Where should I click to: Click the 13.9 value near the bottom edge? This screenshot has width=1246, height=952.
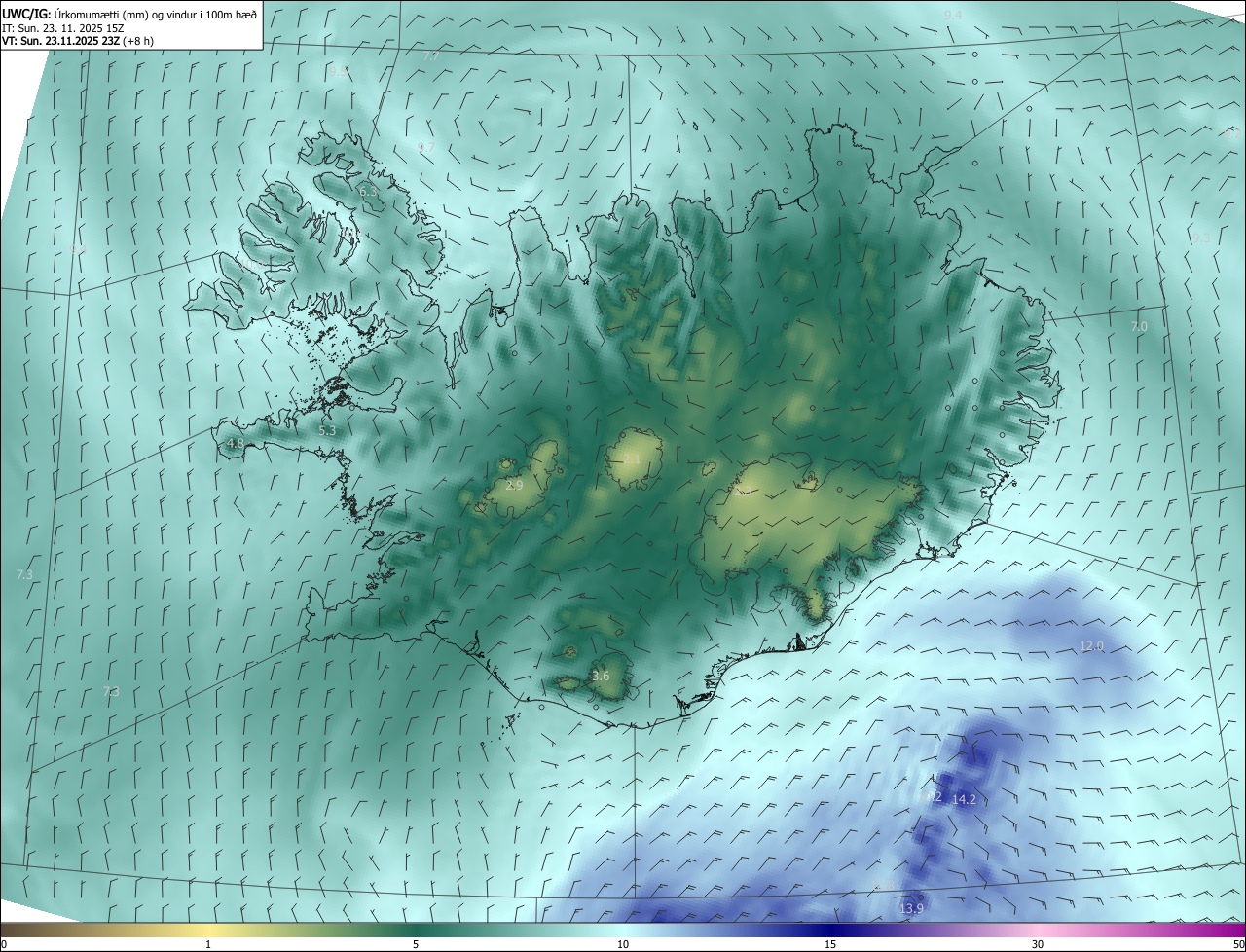point(911,909)
